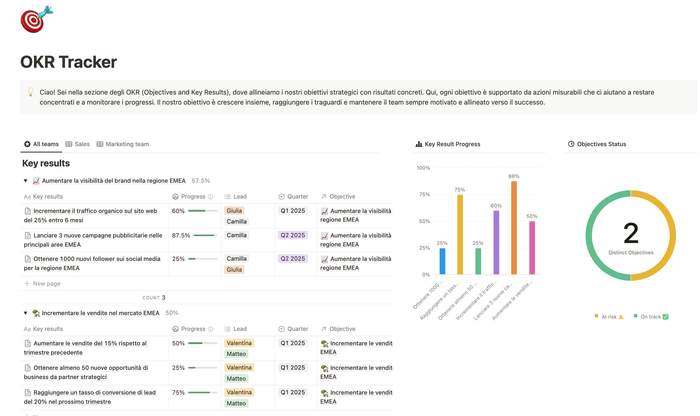
Task: Click the orange 88% bar in the chart
Action: tap(514, 227)
